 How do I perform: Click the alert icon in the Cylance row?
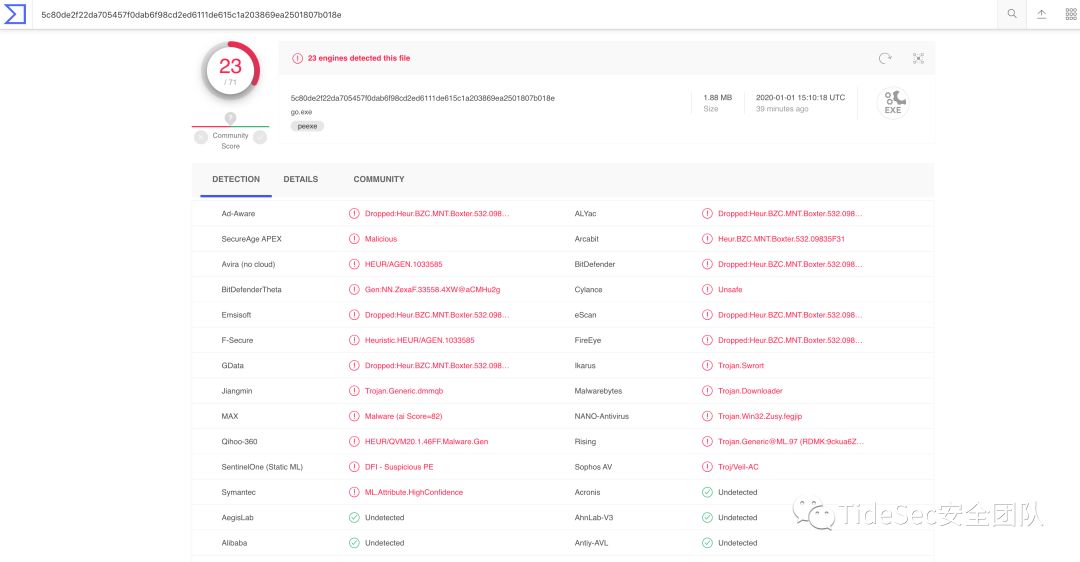click(707, 289)
